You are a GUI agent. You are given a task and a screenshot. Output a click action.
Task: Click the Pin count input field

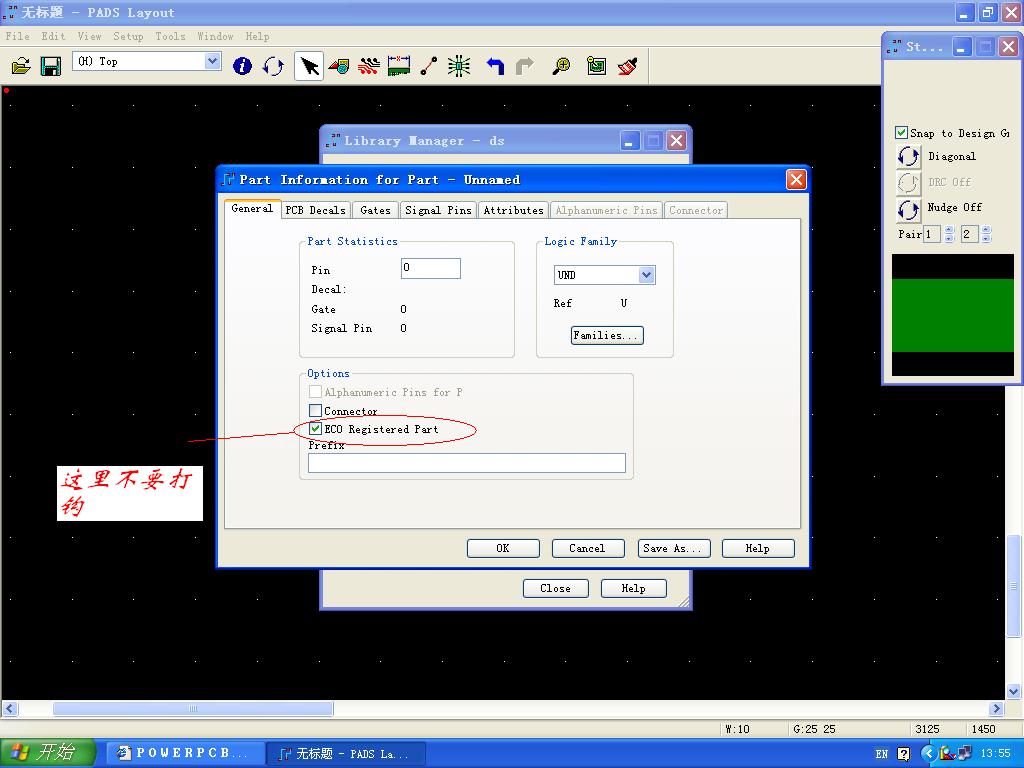click(430, 268)
